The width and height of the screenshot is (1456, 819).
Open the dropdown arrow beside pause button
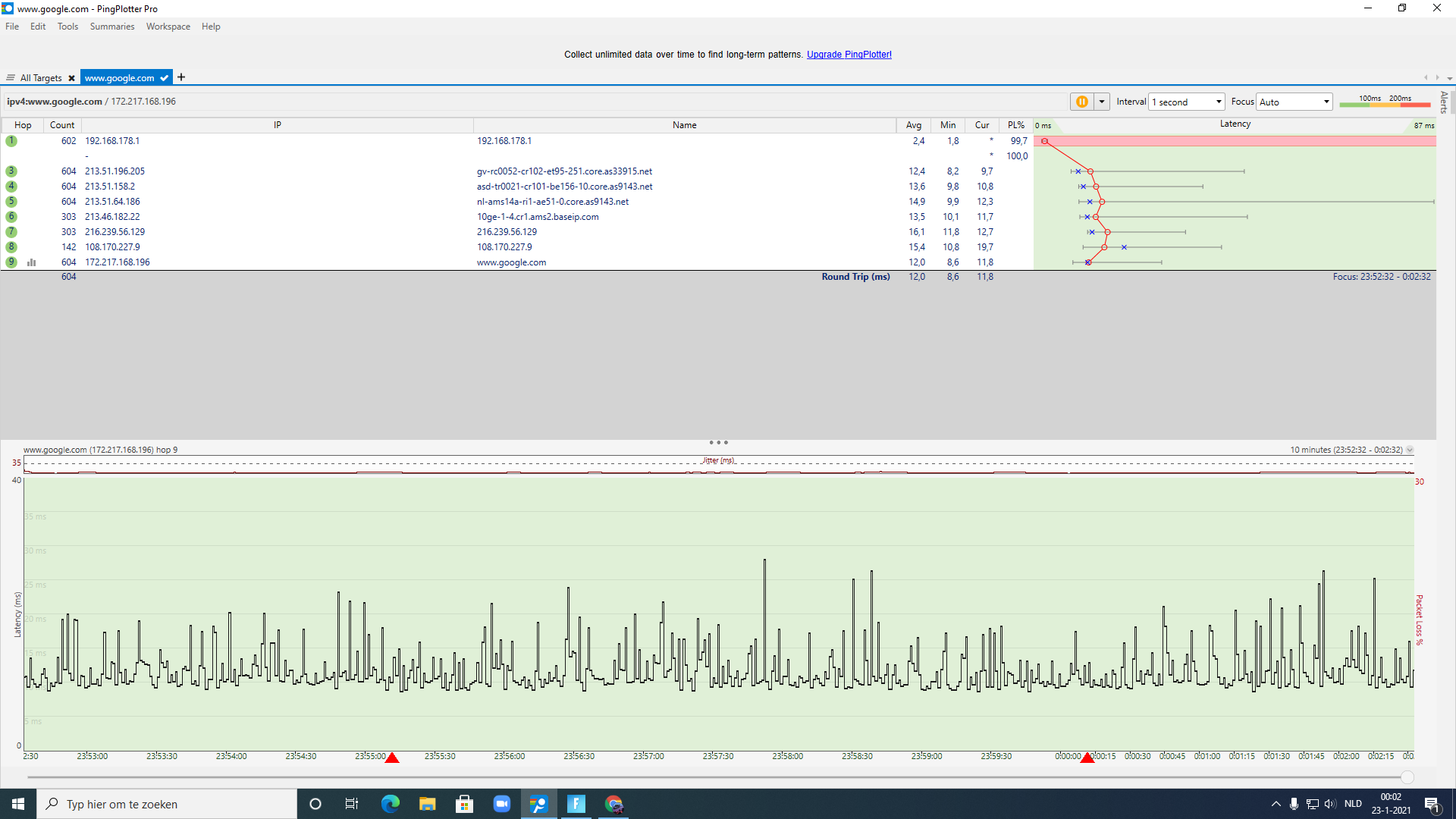click(1102, 102)
